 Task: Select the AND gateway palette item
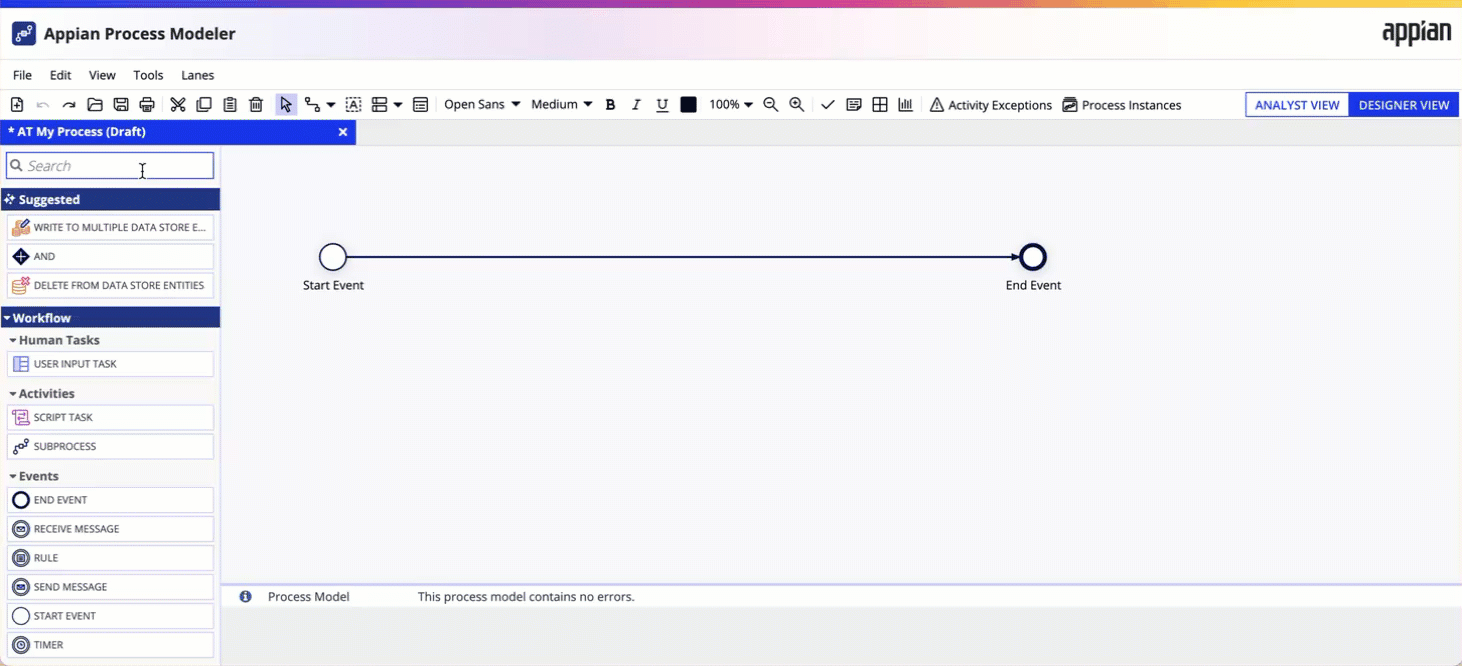110,257
